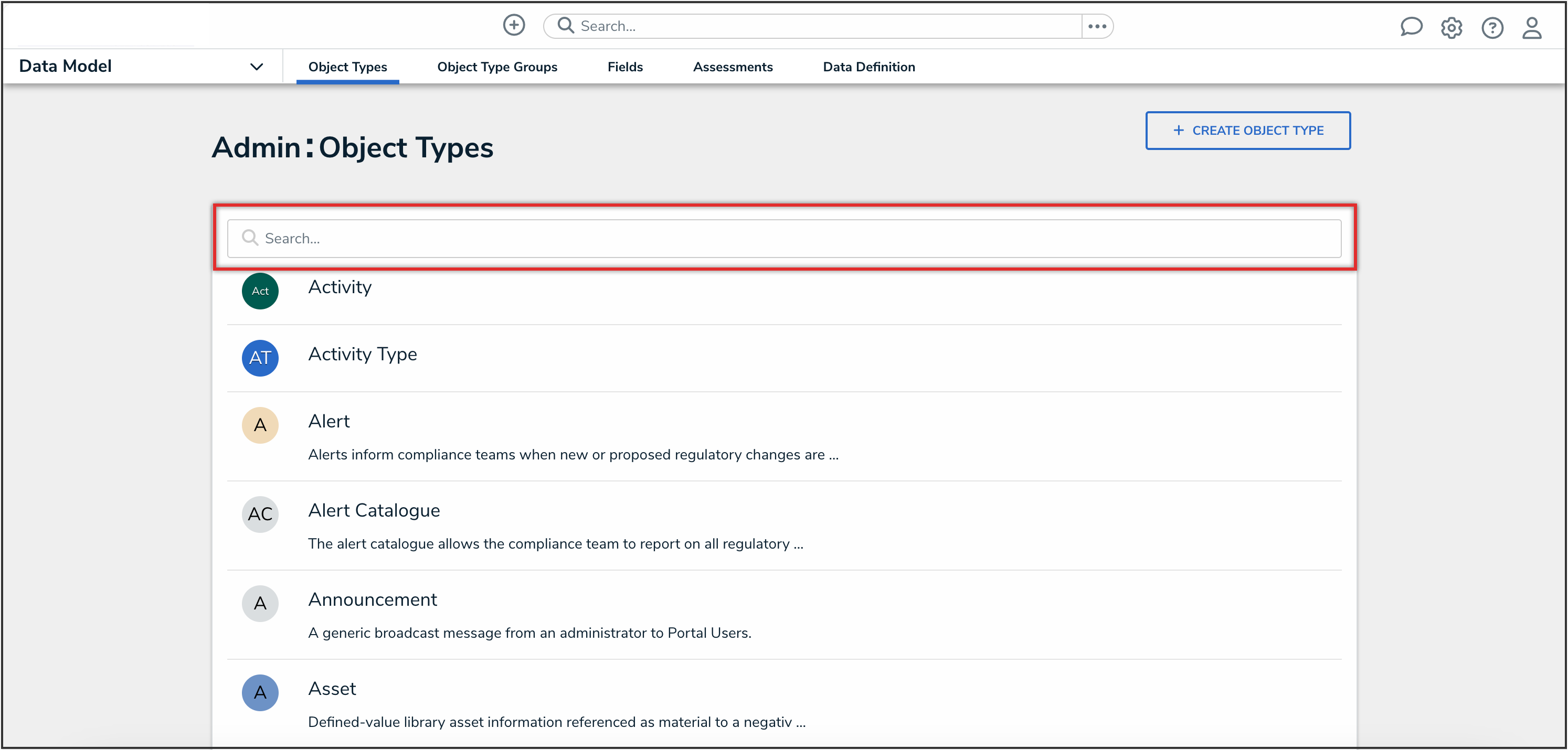Viewport: 1568px width, 750px height.
Task: Click the AC Alert Catalogue avatar
Action: coord(260,514)
